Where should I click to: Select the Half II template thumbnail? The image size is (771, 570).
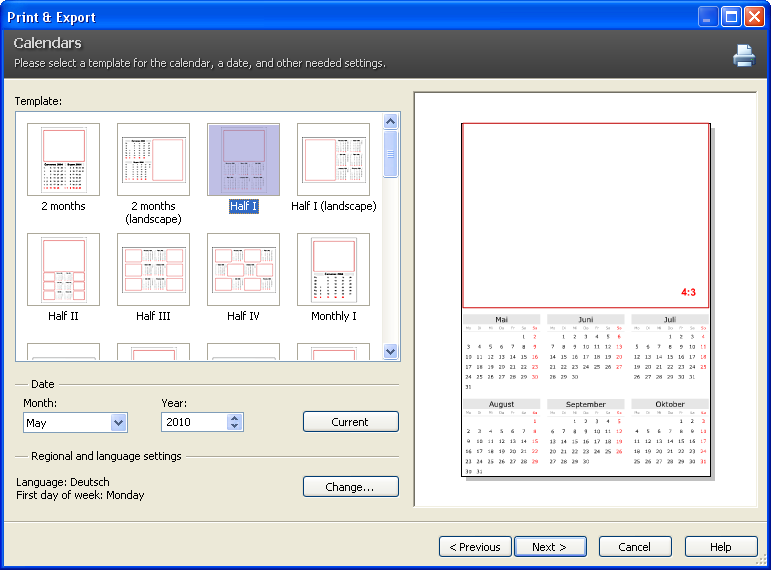tap(63, 270)
